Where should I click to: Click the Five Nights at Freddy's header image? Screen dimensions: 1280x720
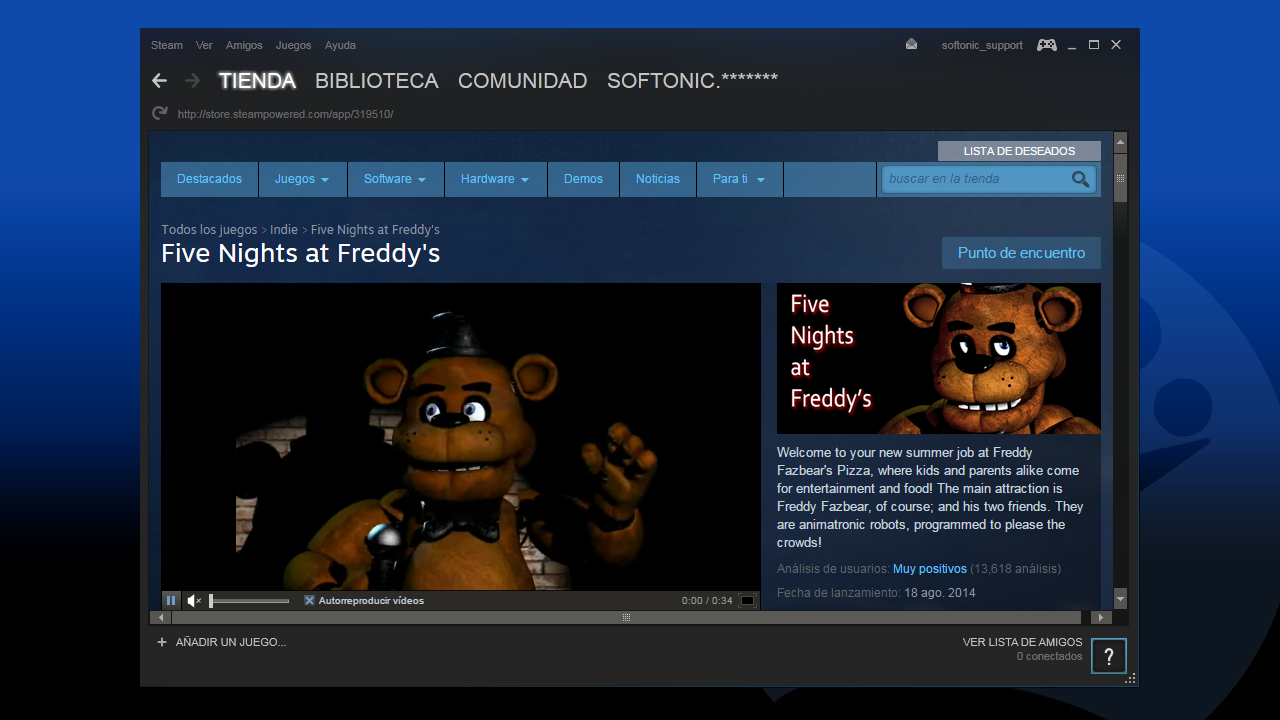click(x=939, y=358)
